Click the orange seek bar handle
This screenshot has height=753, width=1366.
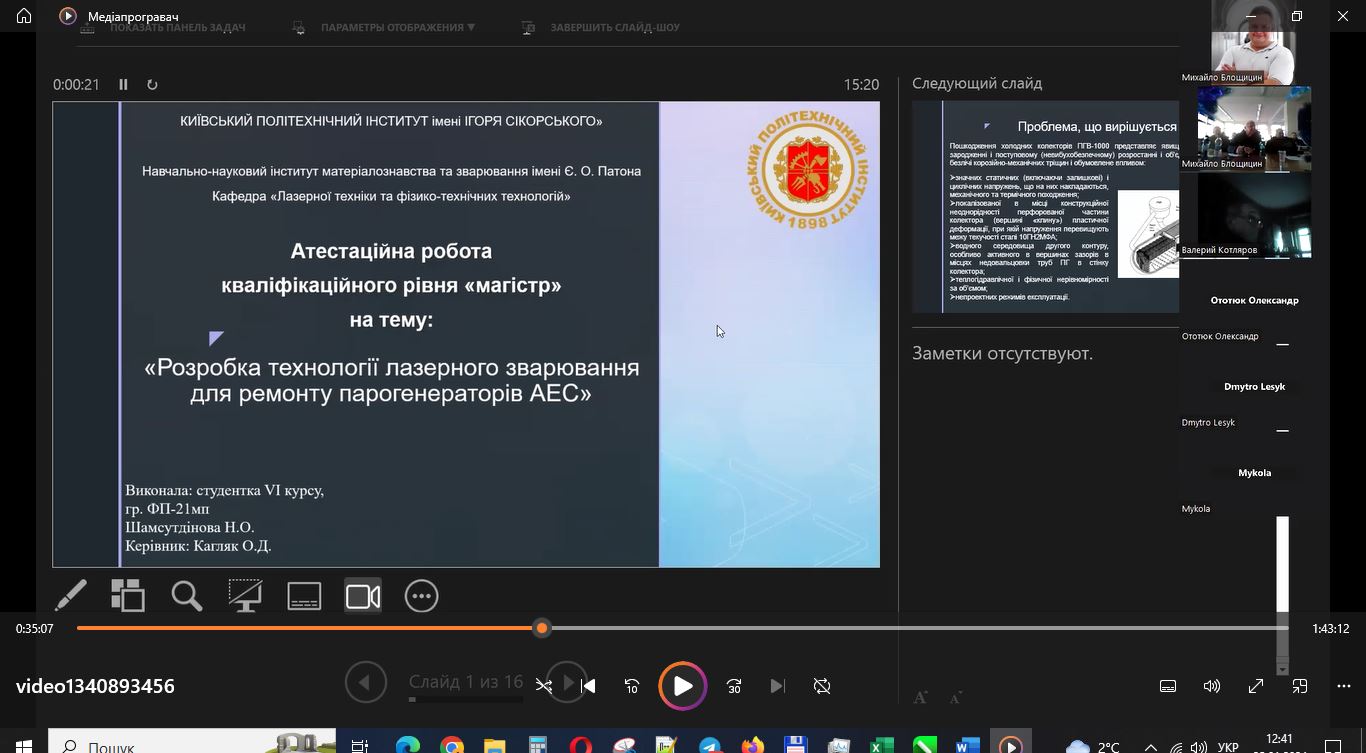542,628
